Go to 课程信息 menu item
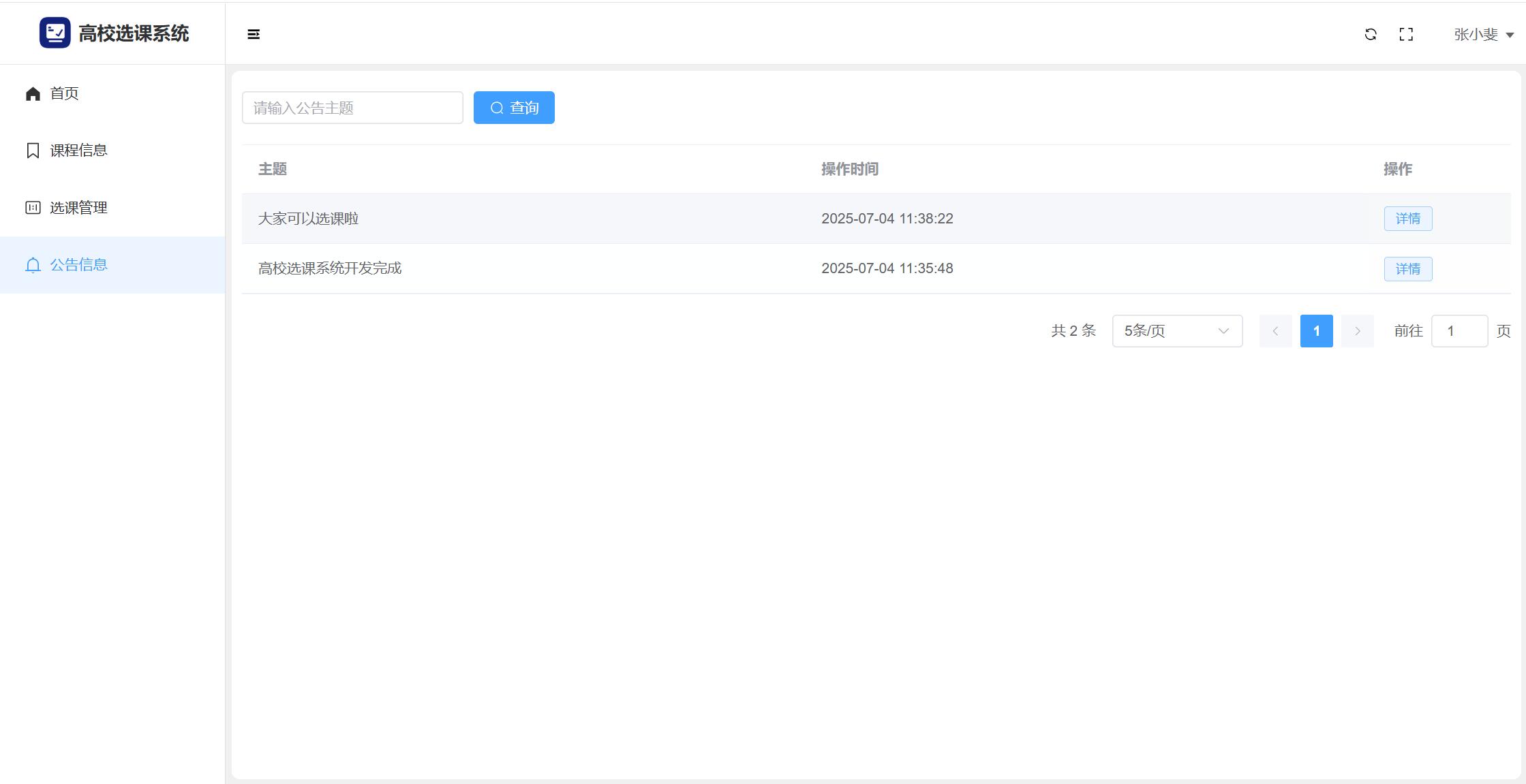 click(x=78, y=151)
